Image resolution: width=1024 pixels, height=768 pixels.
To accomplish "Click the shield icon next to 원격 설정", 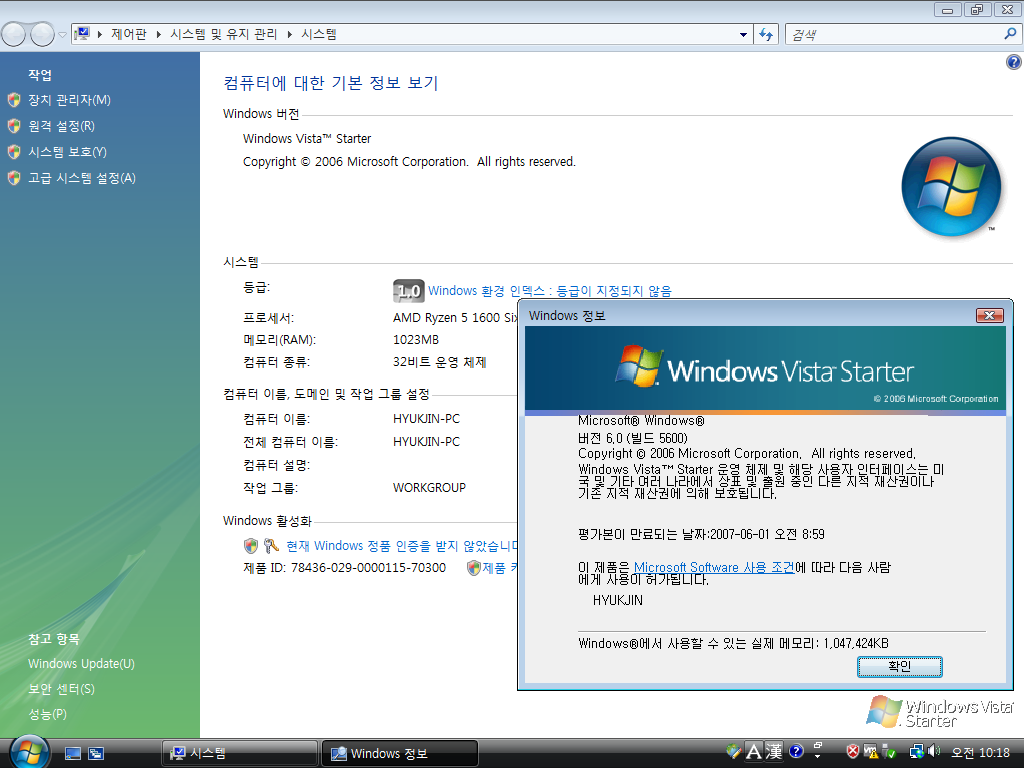I will 14,126.
